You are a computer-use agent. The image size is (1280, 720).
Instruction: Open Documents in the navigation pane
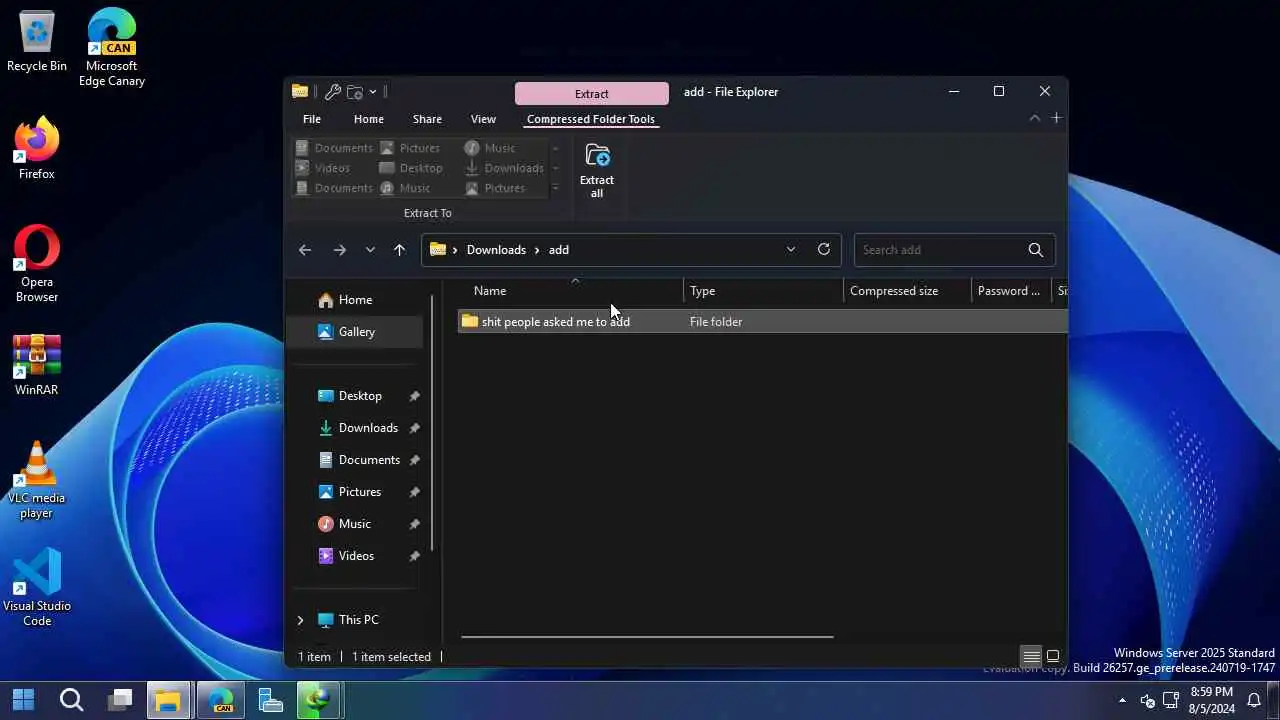[369, 460]
